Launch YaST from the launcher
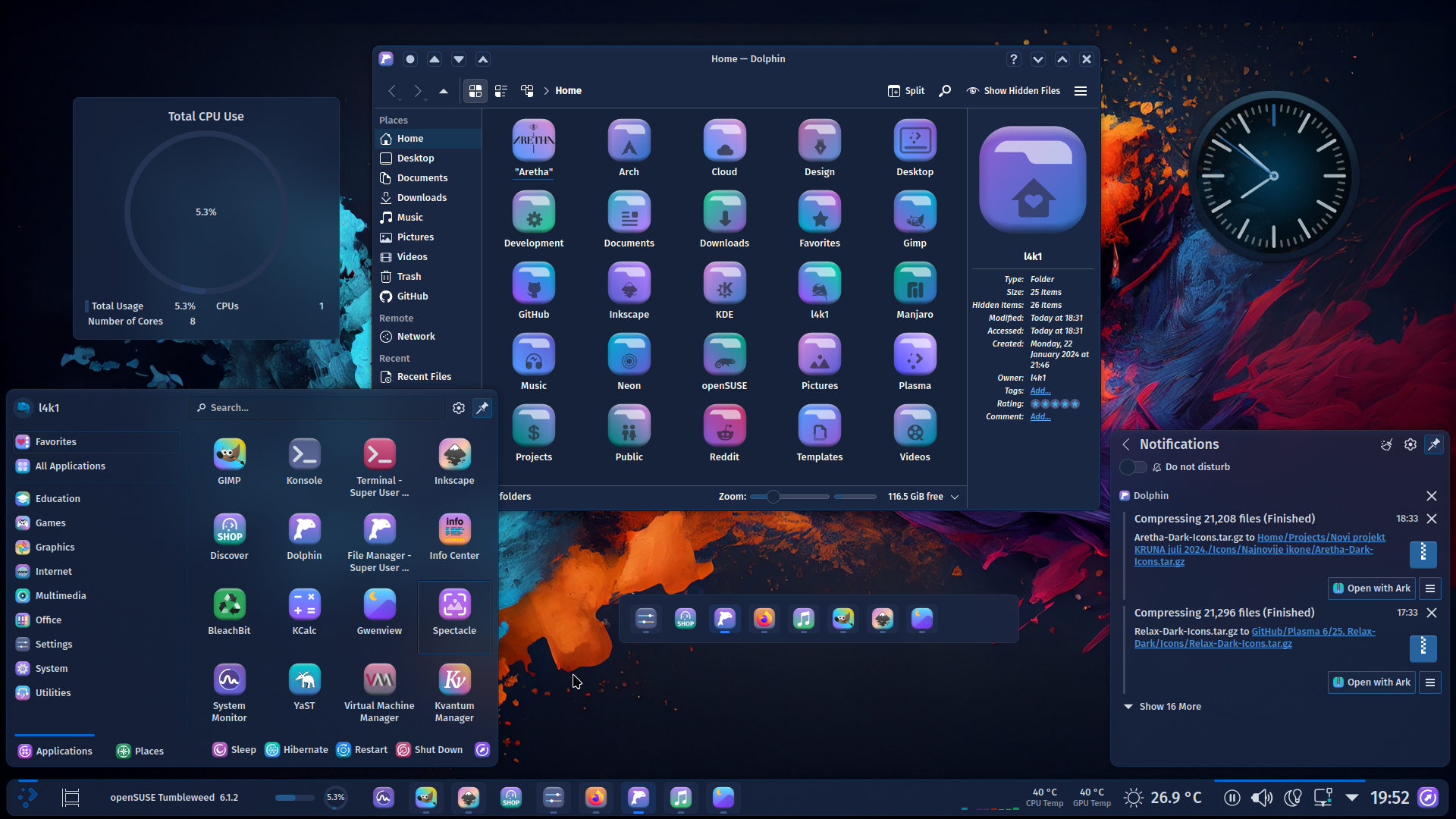The height and width of the screenshot is (819, 1456). tap(304, 686)
